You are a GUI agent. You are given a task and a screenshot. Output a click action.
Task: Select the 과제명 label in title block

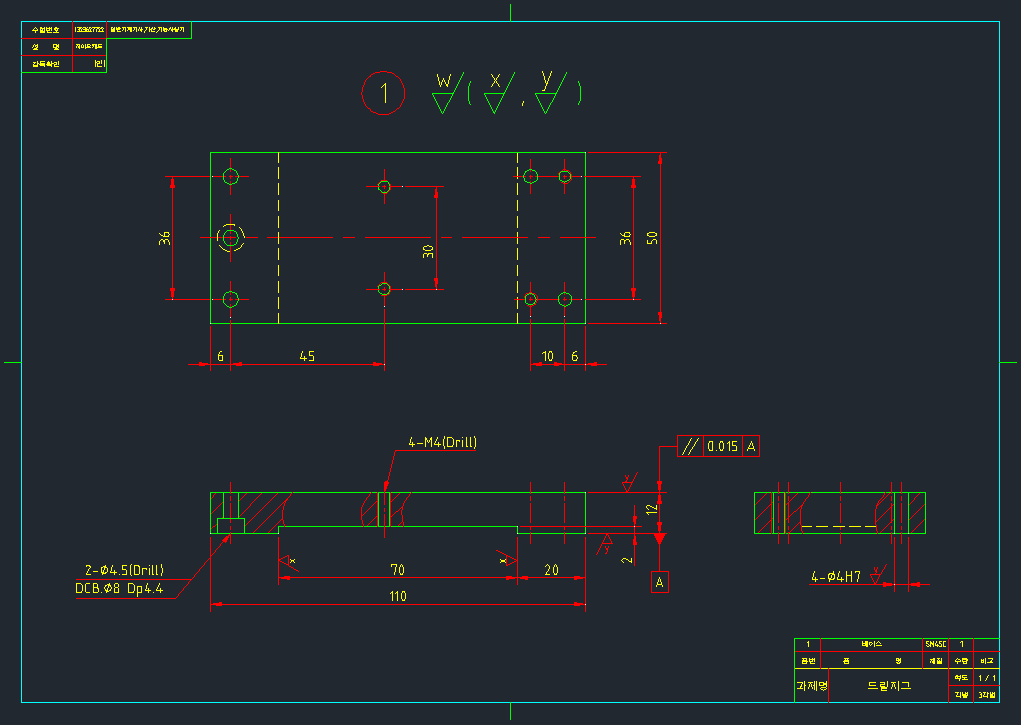click(x=812, y=686)
